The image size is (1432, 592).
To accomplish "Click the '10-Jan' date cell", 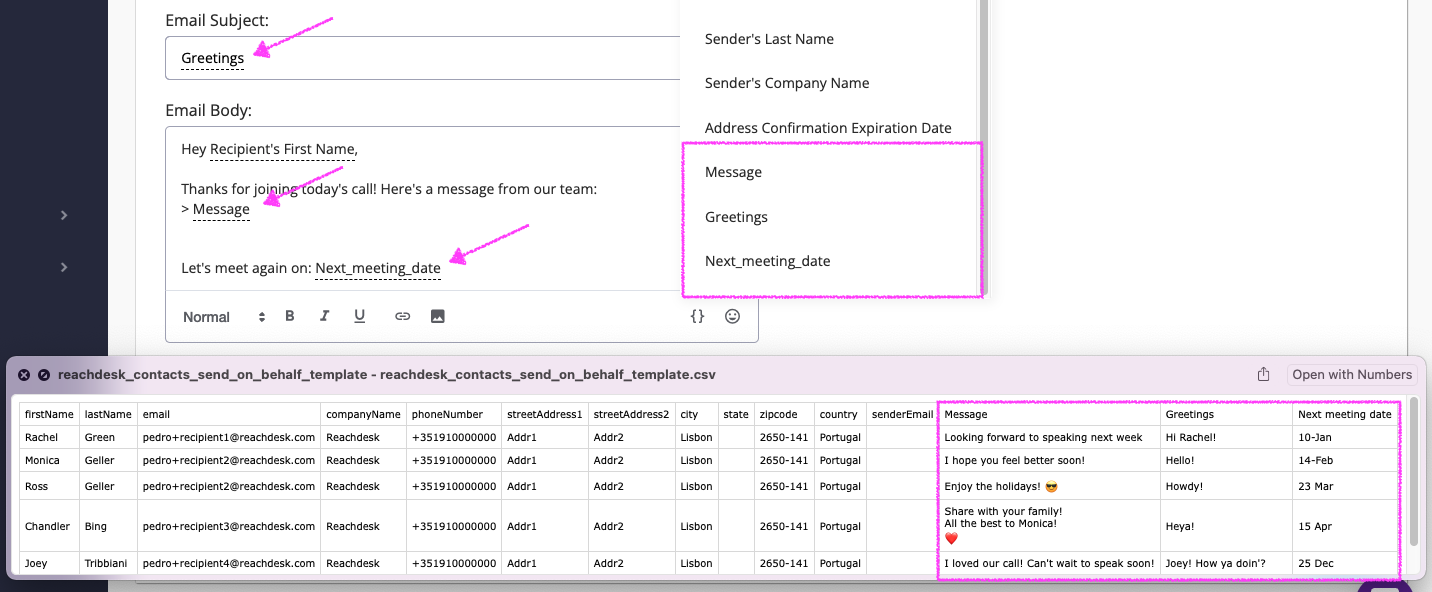I will coord(1345,437).
